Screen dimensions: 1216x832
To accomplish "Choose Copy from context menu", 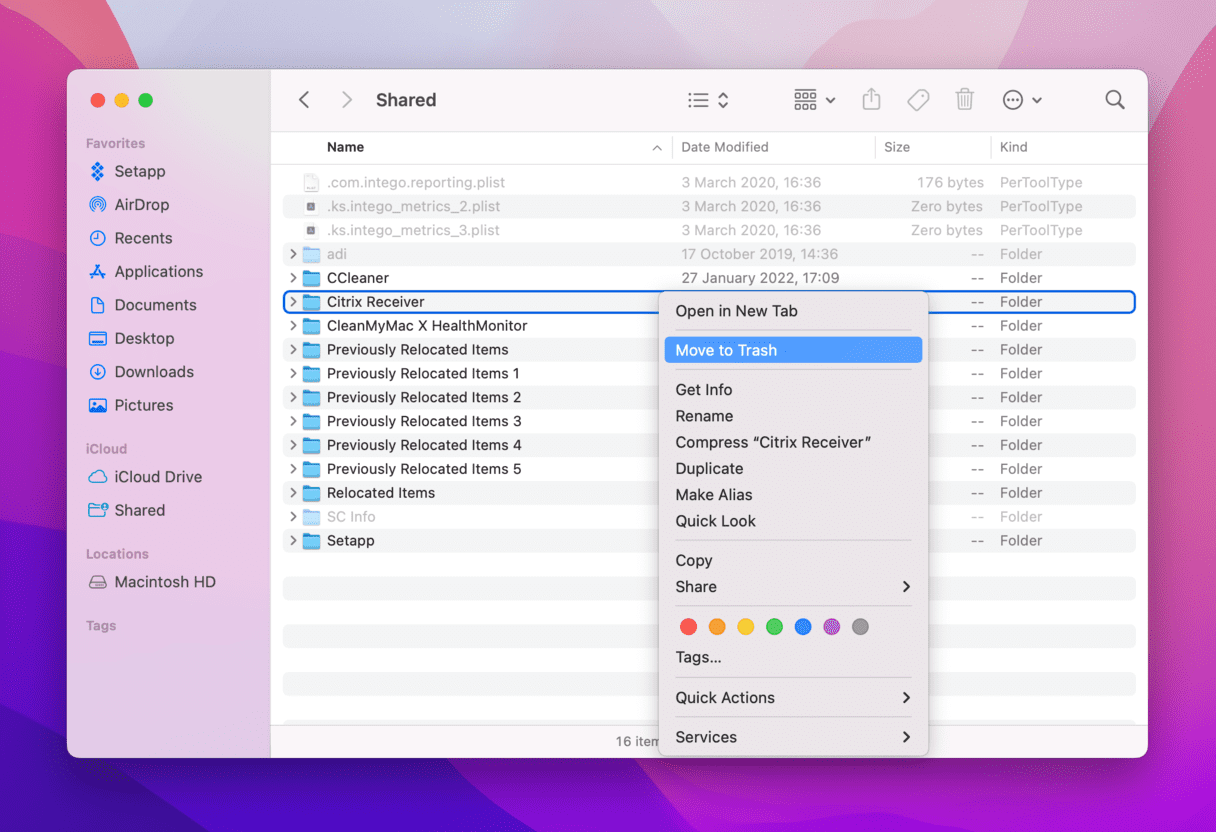I will (793, 561).
